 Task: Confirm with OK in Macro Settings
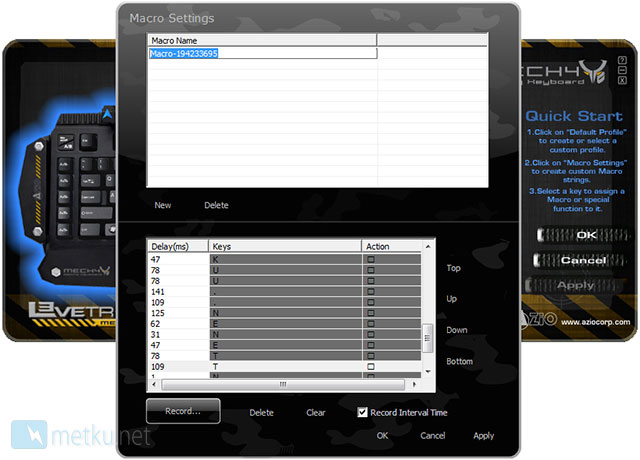[382, 436]
